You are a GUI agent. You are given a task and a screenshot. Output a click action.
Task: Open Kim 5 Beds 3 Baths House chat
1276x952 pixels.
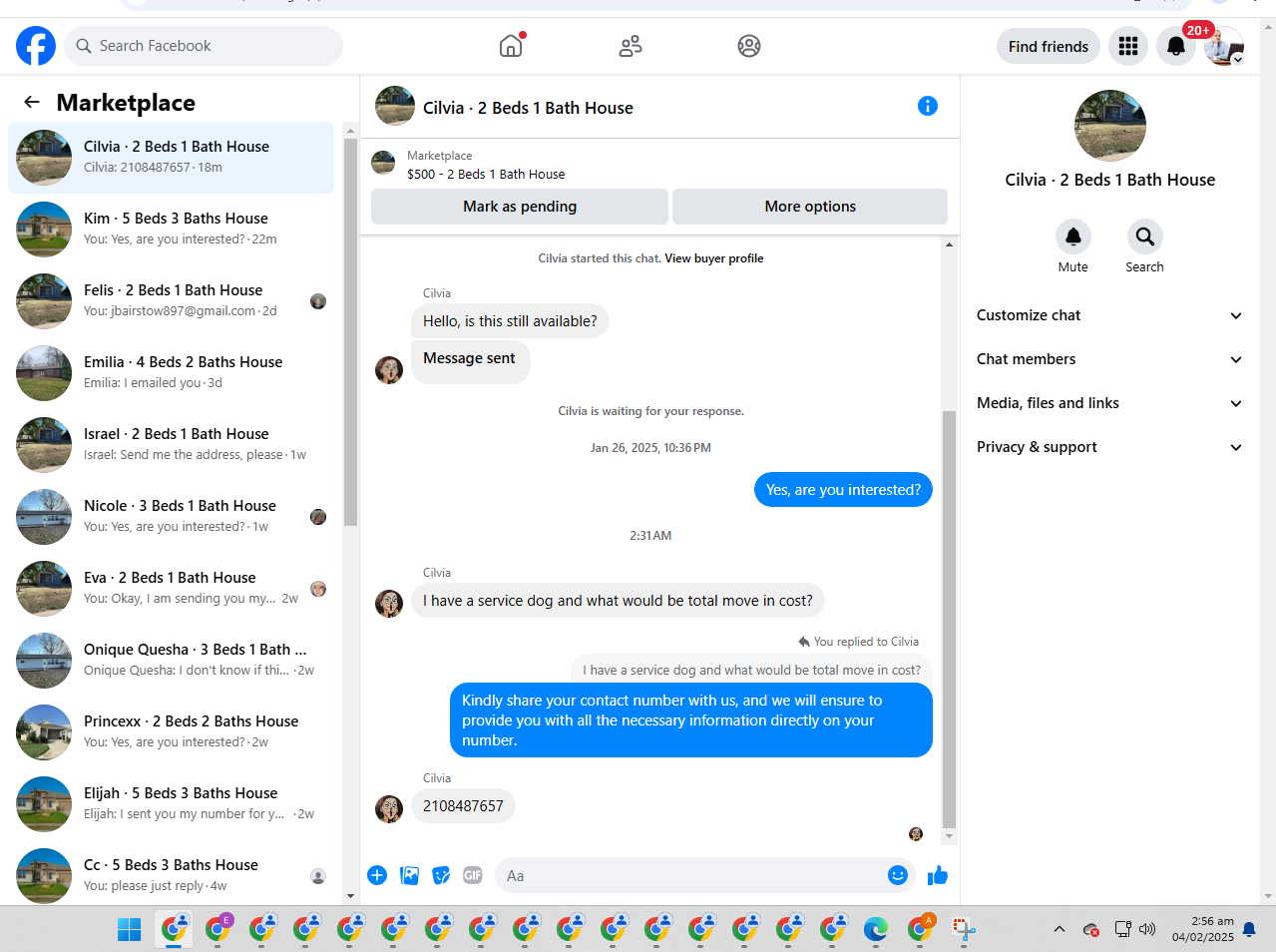[x=171, y=230]
